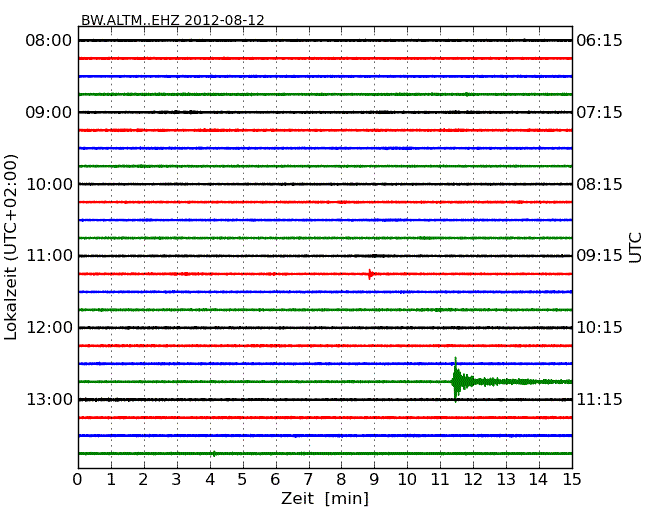Click the 11:15 UTC tick label
Screen dimensions: 650x520
599,399
